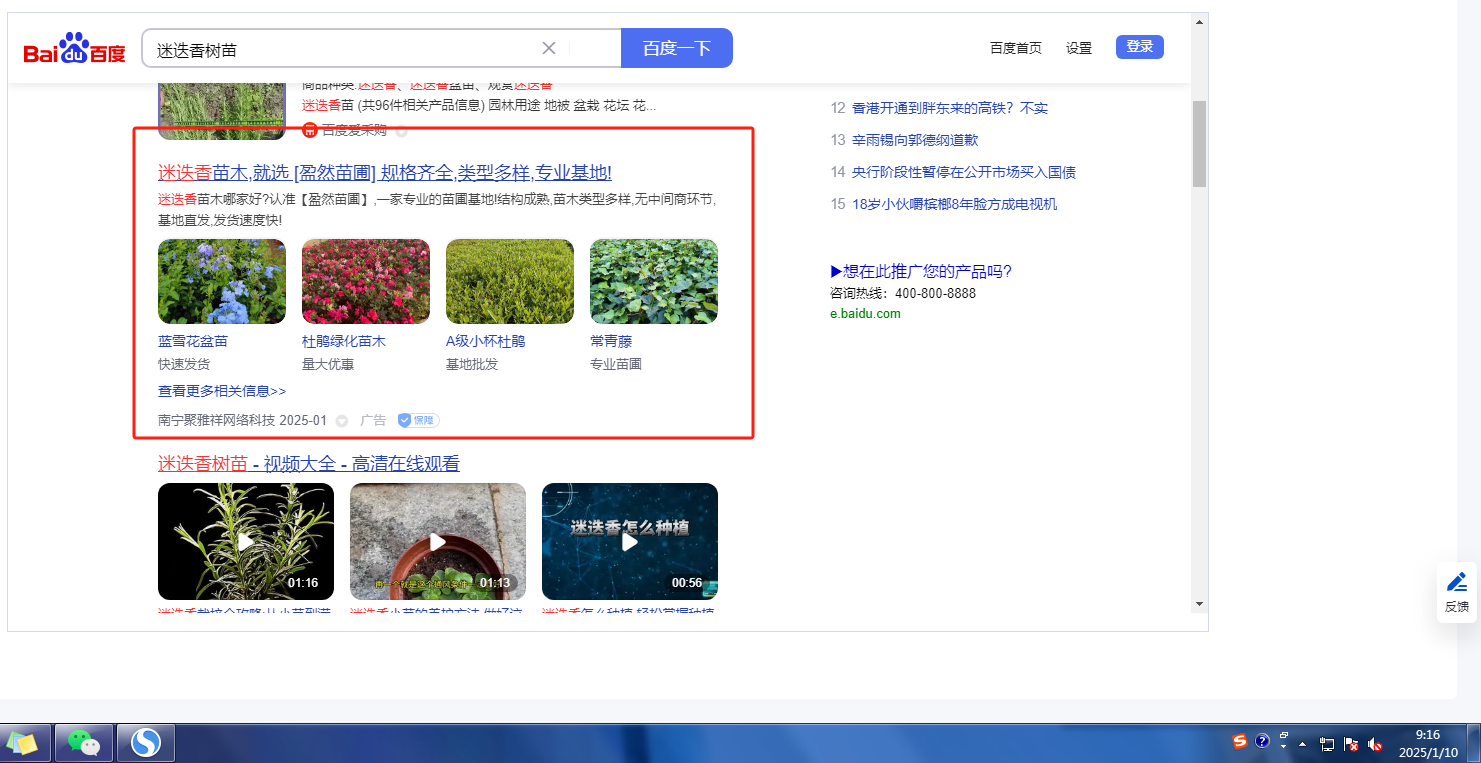The image size is (1481, 763).
Task: Click the blue help tray icon
Action: point(1262,741)
